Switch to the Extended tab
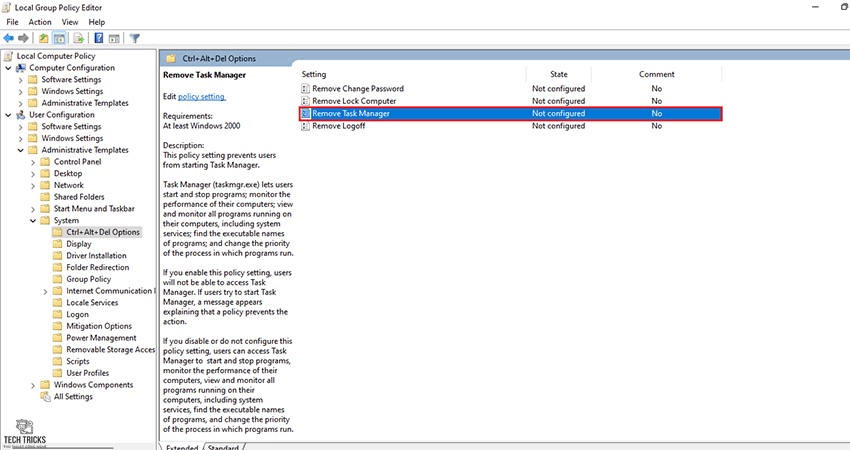The image size is (850, 450). tap(182, 447)
